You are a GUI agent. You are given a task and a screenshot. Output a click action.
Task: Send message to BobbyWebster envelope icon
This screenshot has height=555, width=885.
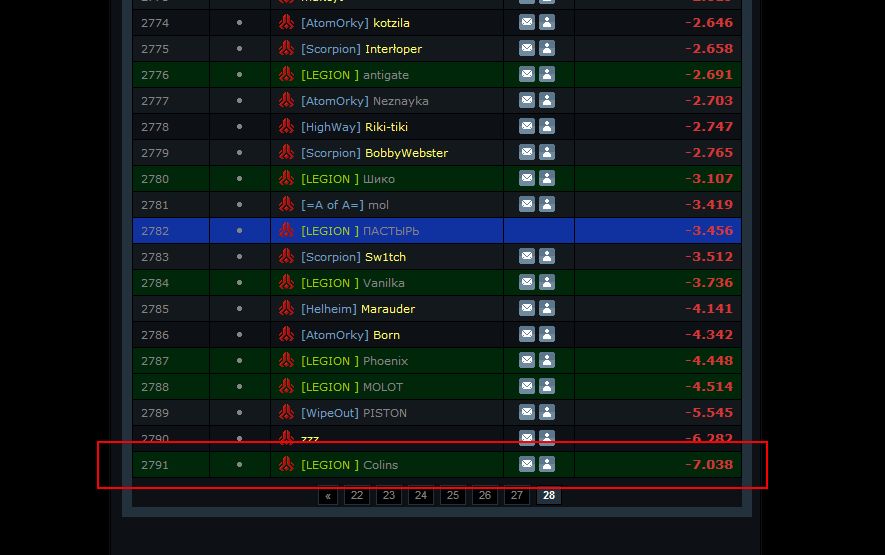click(527, 152)
